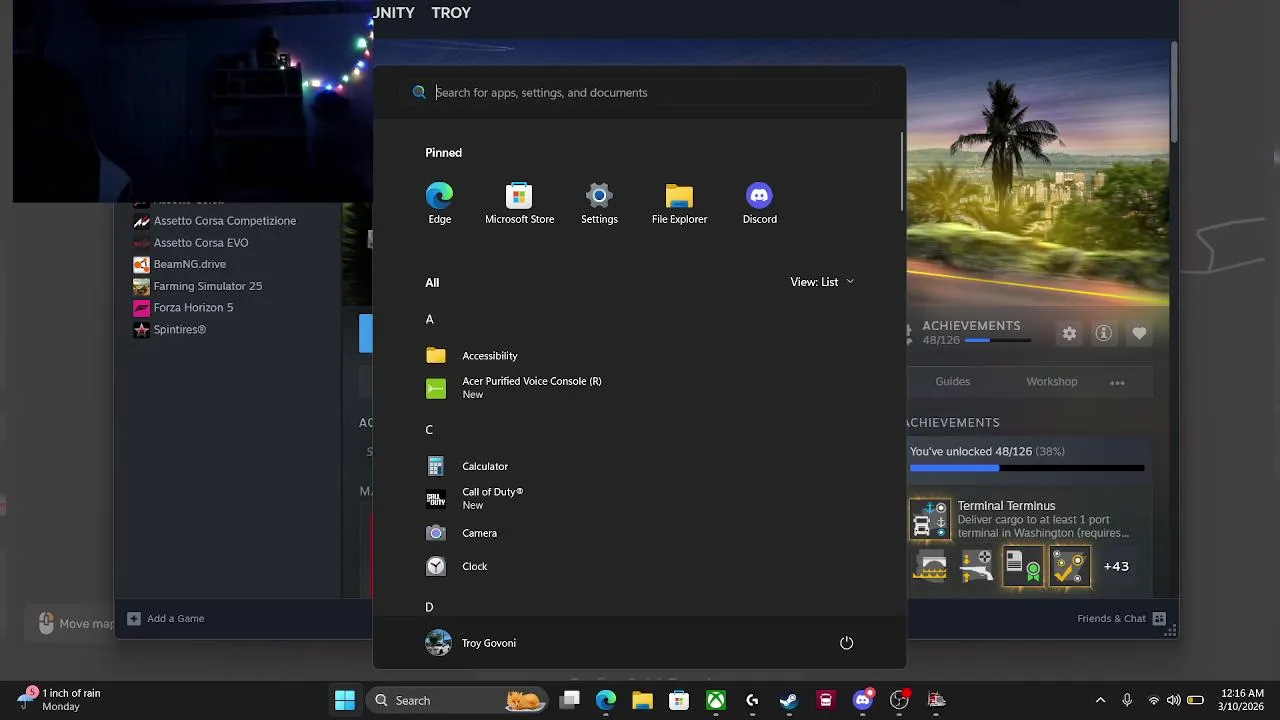Jump to letter D section header

point(430,607)
